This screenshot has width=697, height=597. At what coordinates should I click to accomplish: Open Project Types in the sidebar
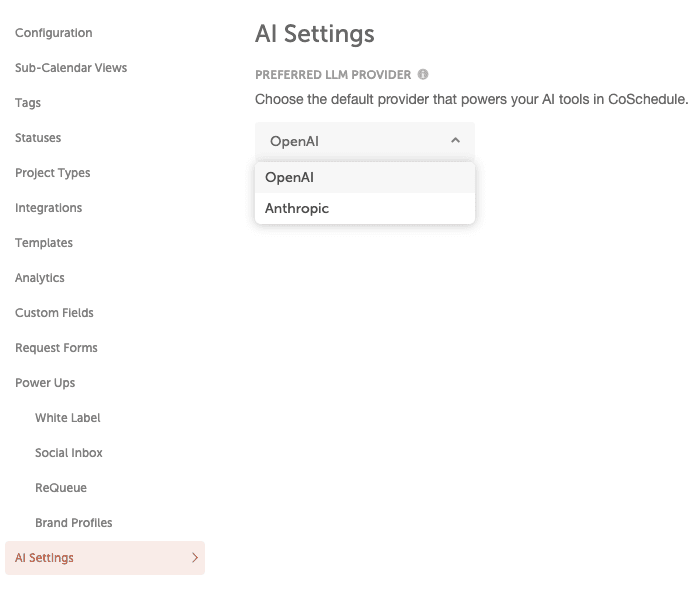pos(53,173)
